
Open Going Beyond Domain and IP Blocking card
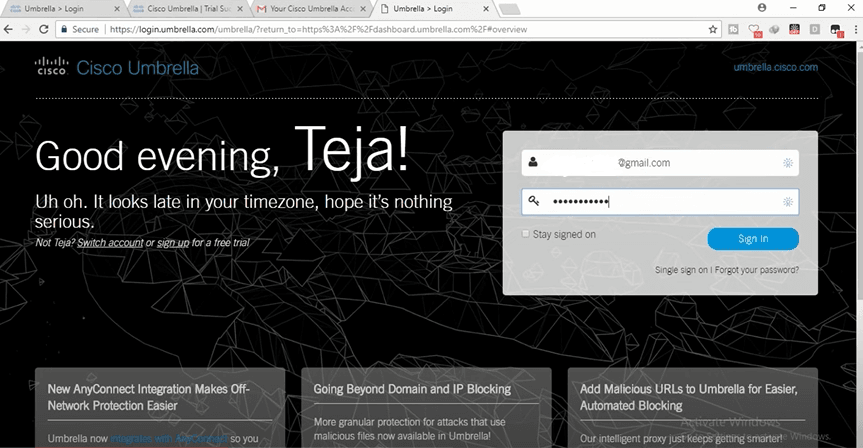[x=426, y=407]
